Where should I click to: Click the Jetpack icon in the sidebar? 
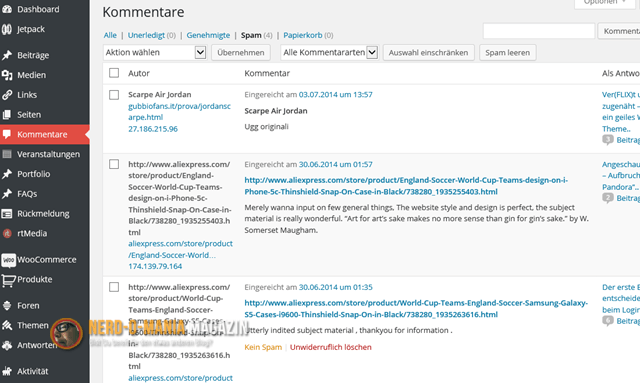7,29
